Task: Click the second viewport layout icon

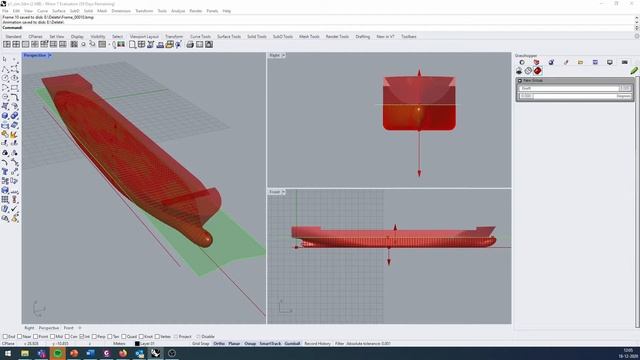Action: point(16,44)
